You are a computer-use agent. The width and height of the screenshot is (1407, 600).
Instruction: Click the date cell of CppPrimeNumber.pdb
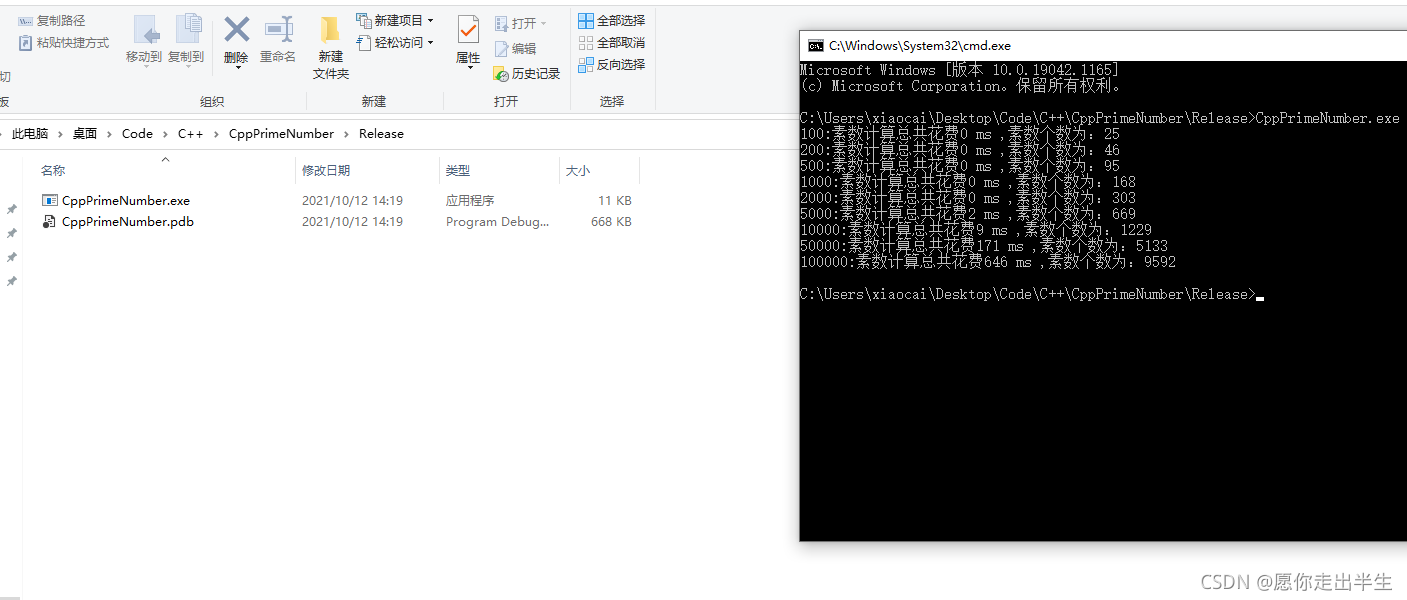click(352, 221)
